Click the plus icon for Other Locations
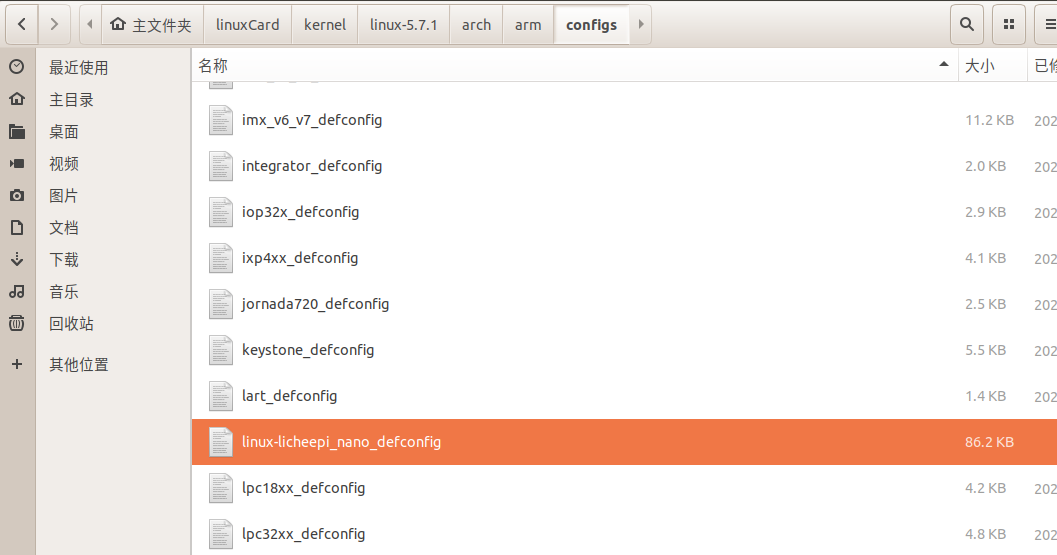This screenshot has height=555, width=1057. (x=16, y=365)
